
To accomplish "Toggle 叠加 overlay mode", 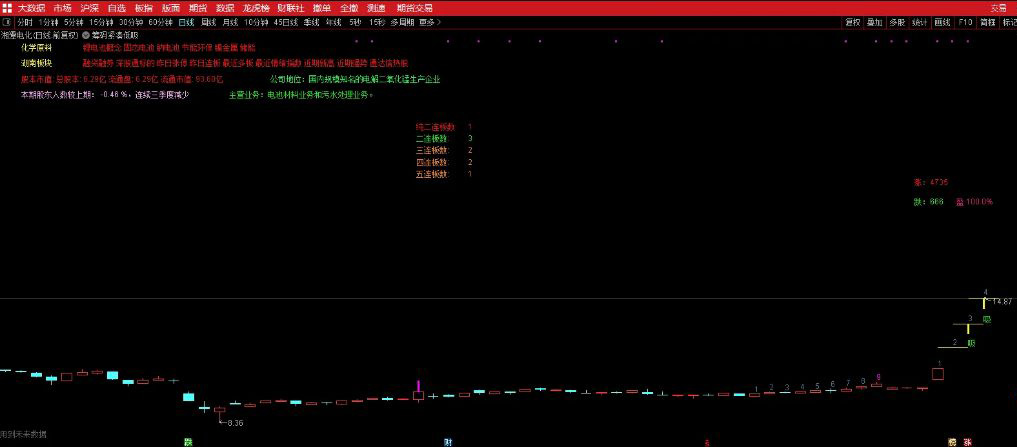I will click(x=875, y=21).
